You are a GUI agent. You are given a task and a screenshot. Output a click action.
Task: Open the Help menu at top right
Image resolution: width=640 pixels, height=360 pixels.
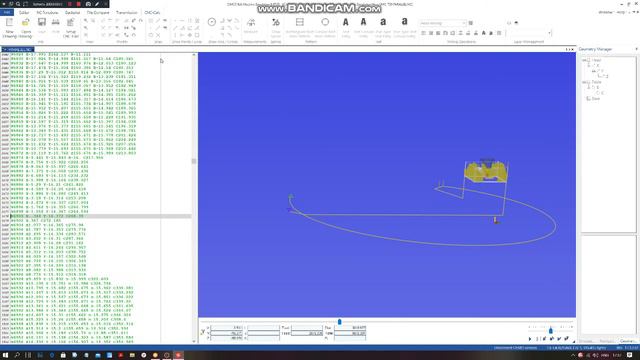[621, 12]
